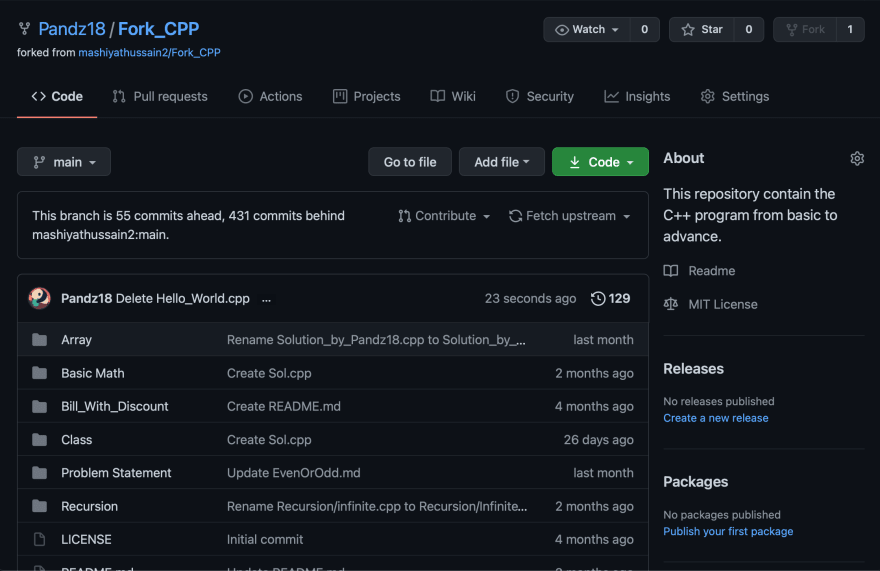The height and width of the screenshot is (571, 880).
Task: Expand the Add file dropdown
Action: pos(502,162)
